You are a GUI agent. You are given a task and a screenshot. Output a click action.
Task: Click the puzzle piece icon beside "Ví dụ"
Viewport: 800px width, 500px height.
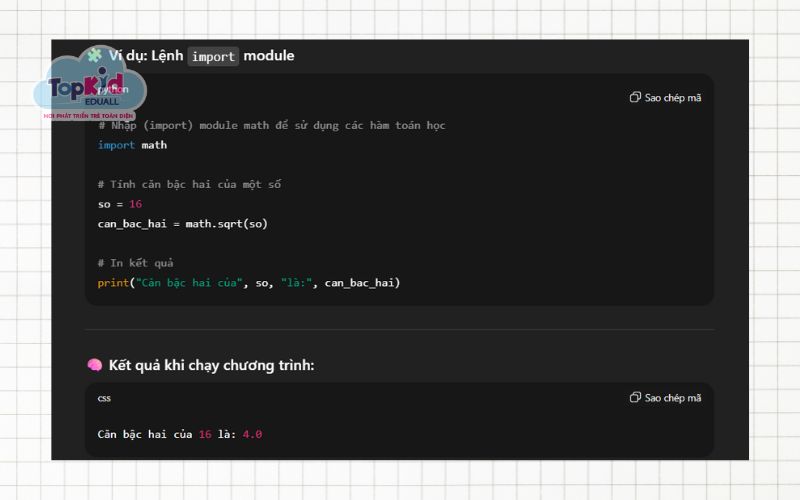click(x=95, y=55)
